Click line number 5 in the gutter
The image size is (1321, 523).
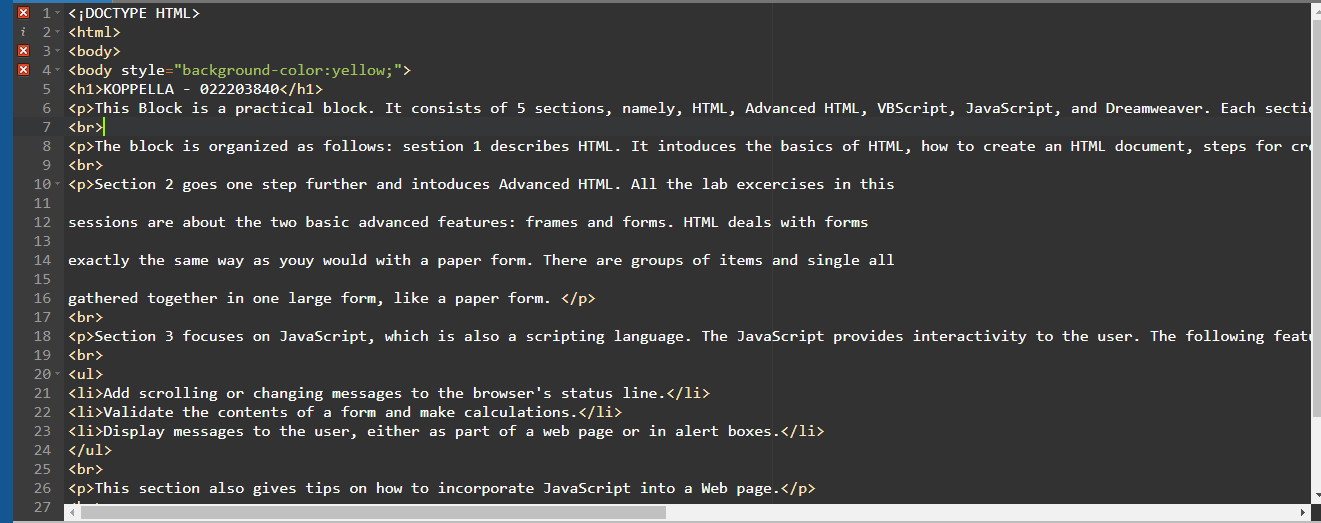point(46,89)
